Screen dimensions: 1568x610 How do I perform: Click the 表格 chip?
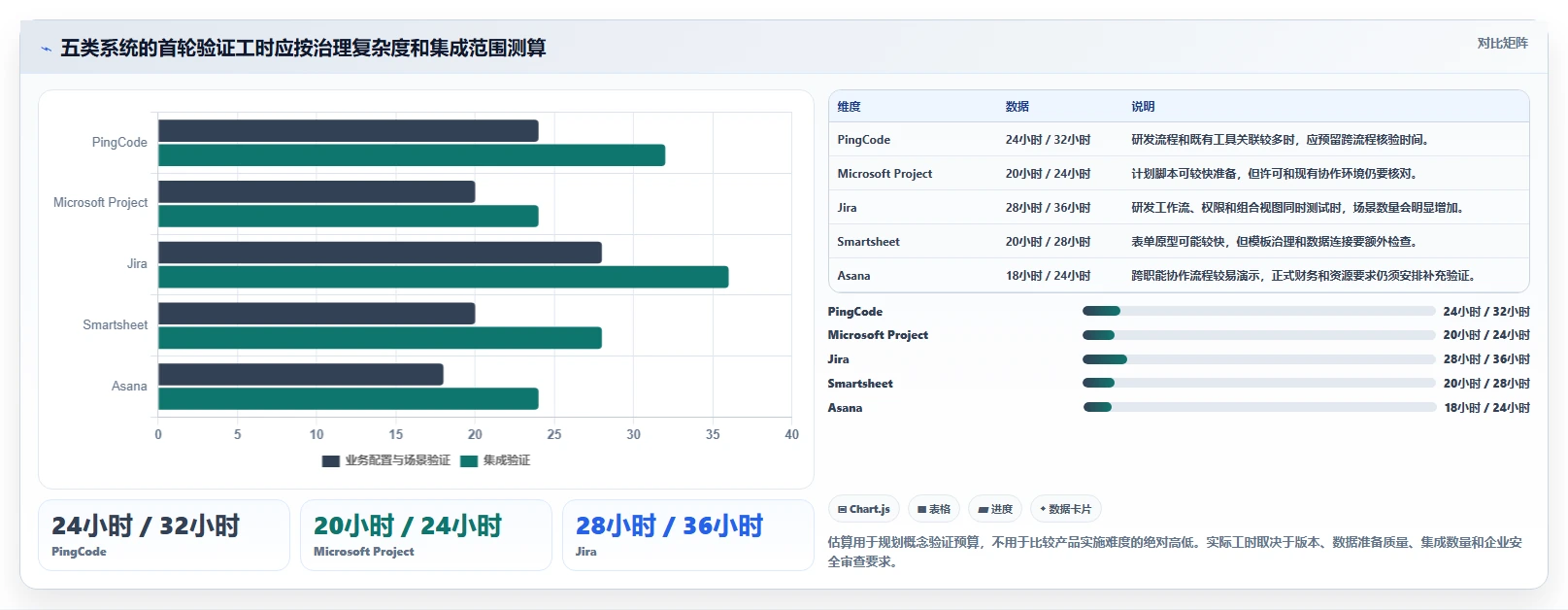click(x=934, y=509)
